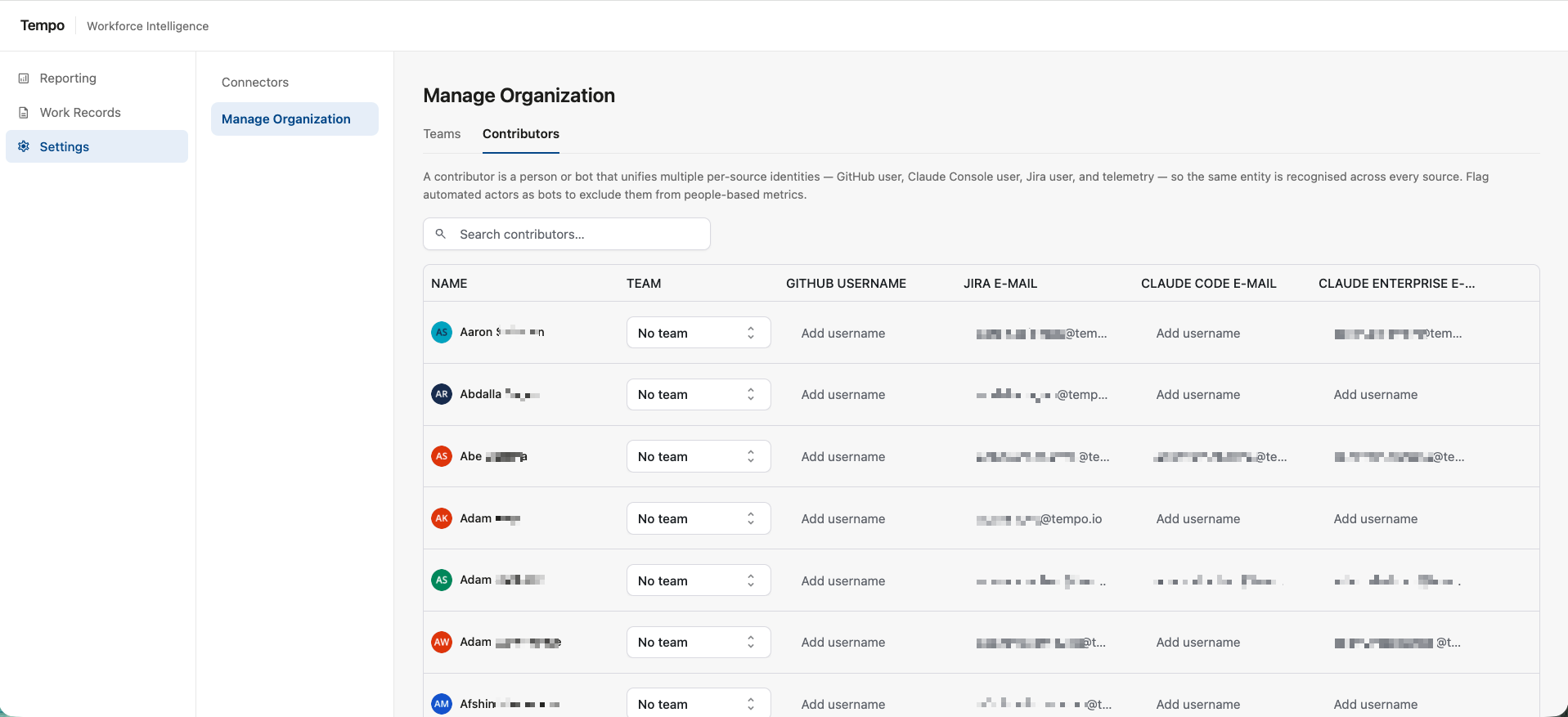Click Abdalla's AR avatar
Viewport: 1568px width, 717px height.
[442, 394]
